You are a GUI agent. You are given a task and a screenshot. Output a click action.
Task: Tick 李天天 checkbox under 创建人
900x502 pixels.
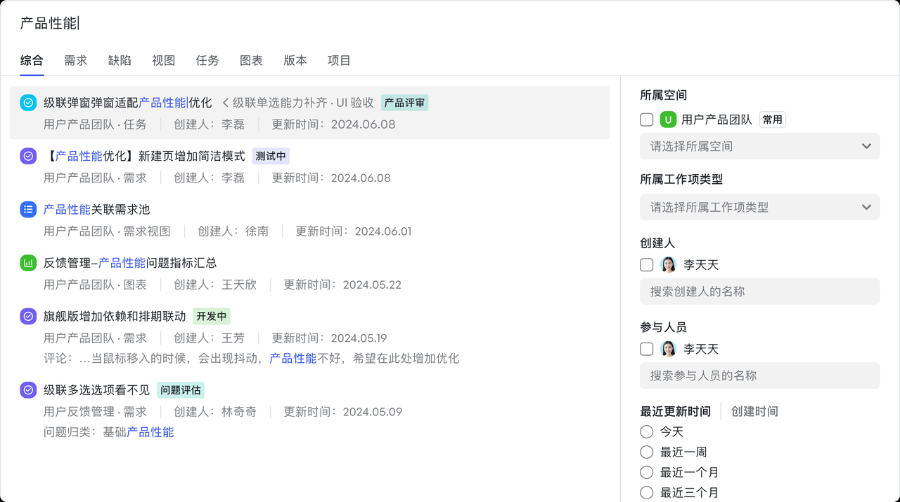pos(647,265)
